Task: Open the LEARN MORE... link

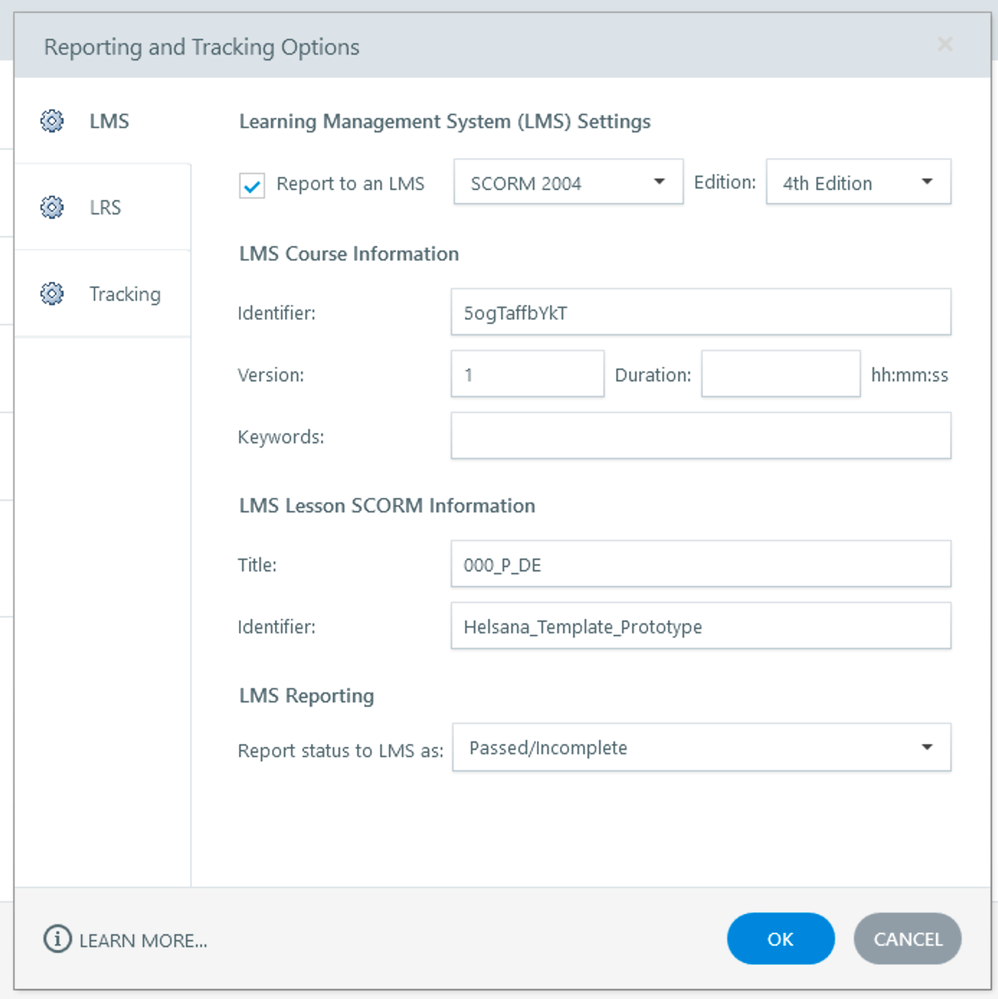Action: 143,941
